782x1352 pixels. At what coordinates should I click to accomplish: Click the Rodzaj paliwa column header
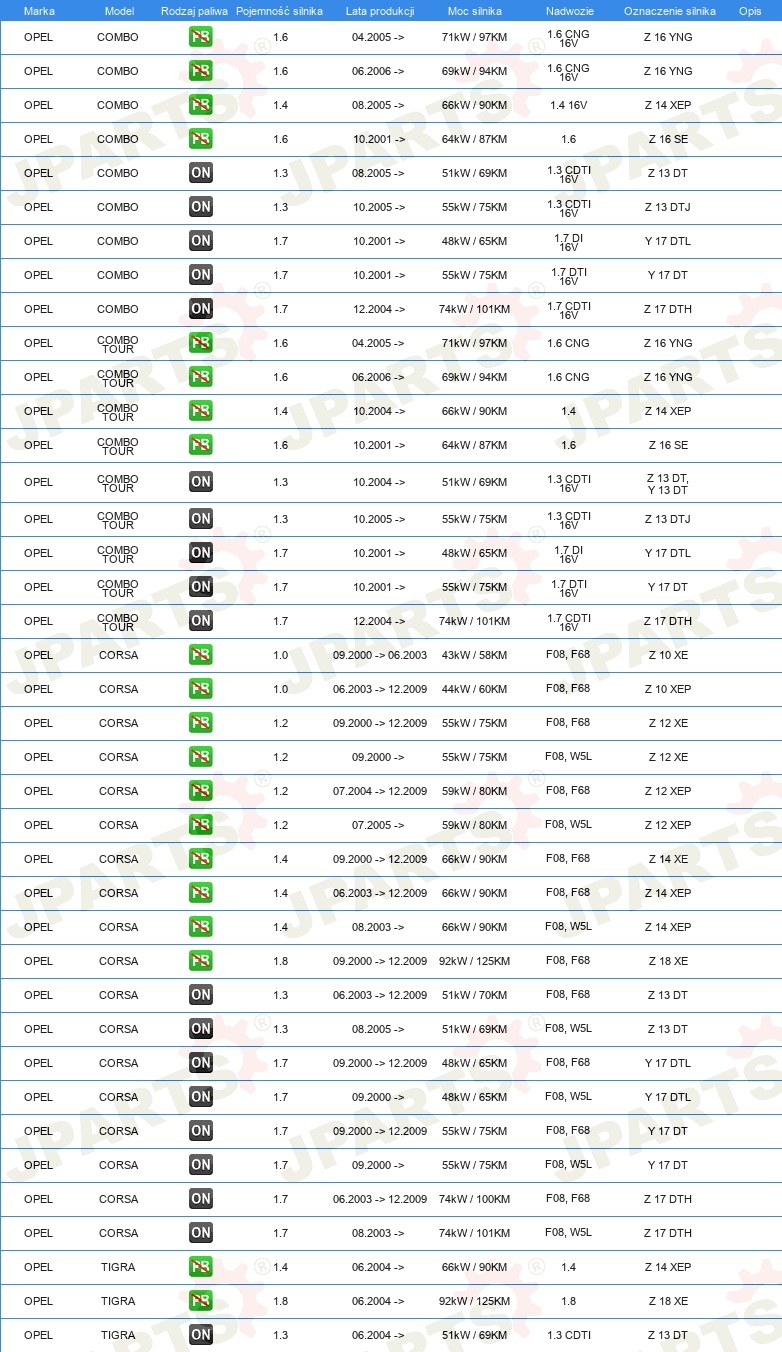pyautogui.click(x=194, y=11)
